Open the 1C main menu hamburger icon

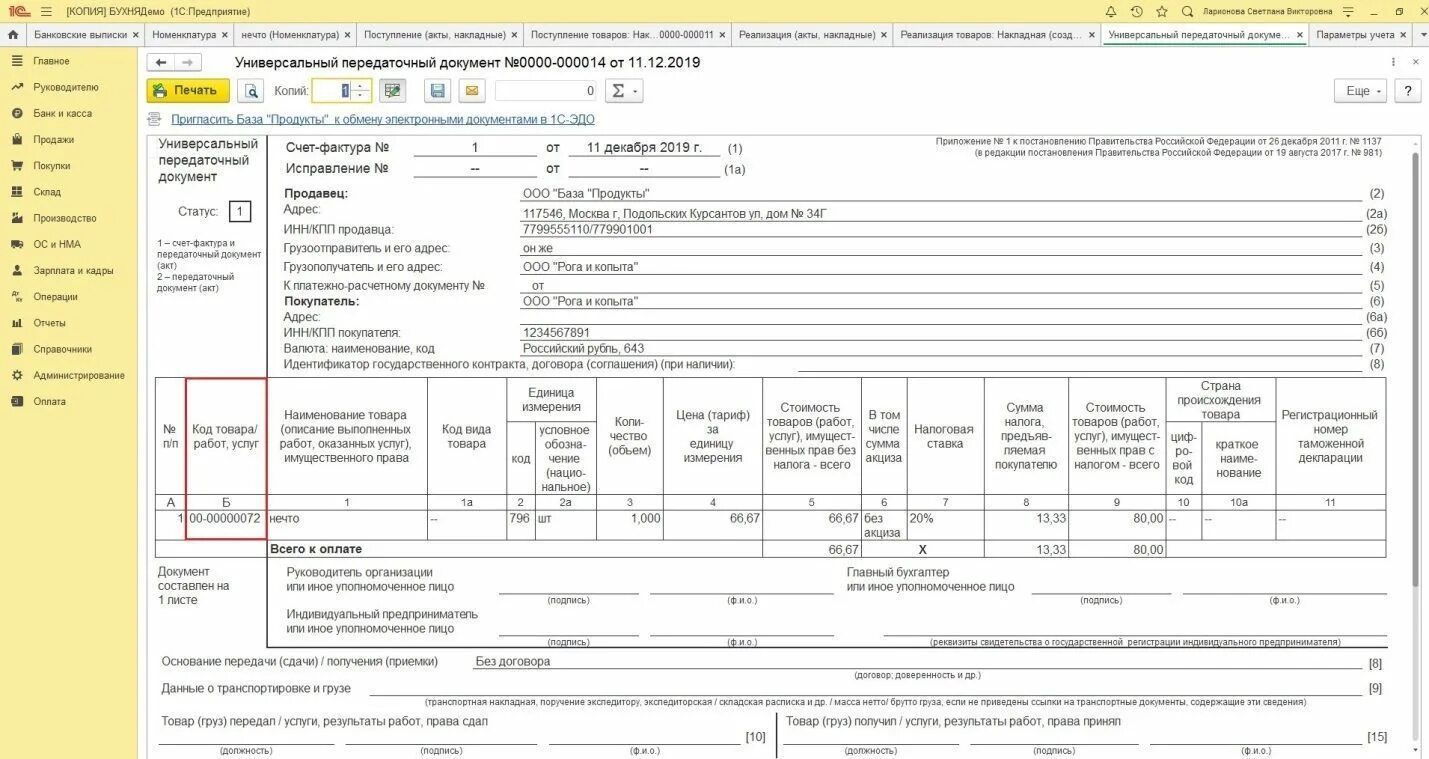(46, 11)
